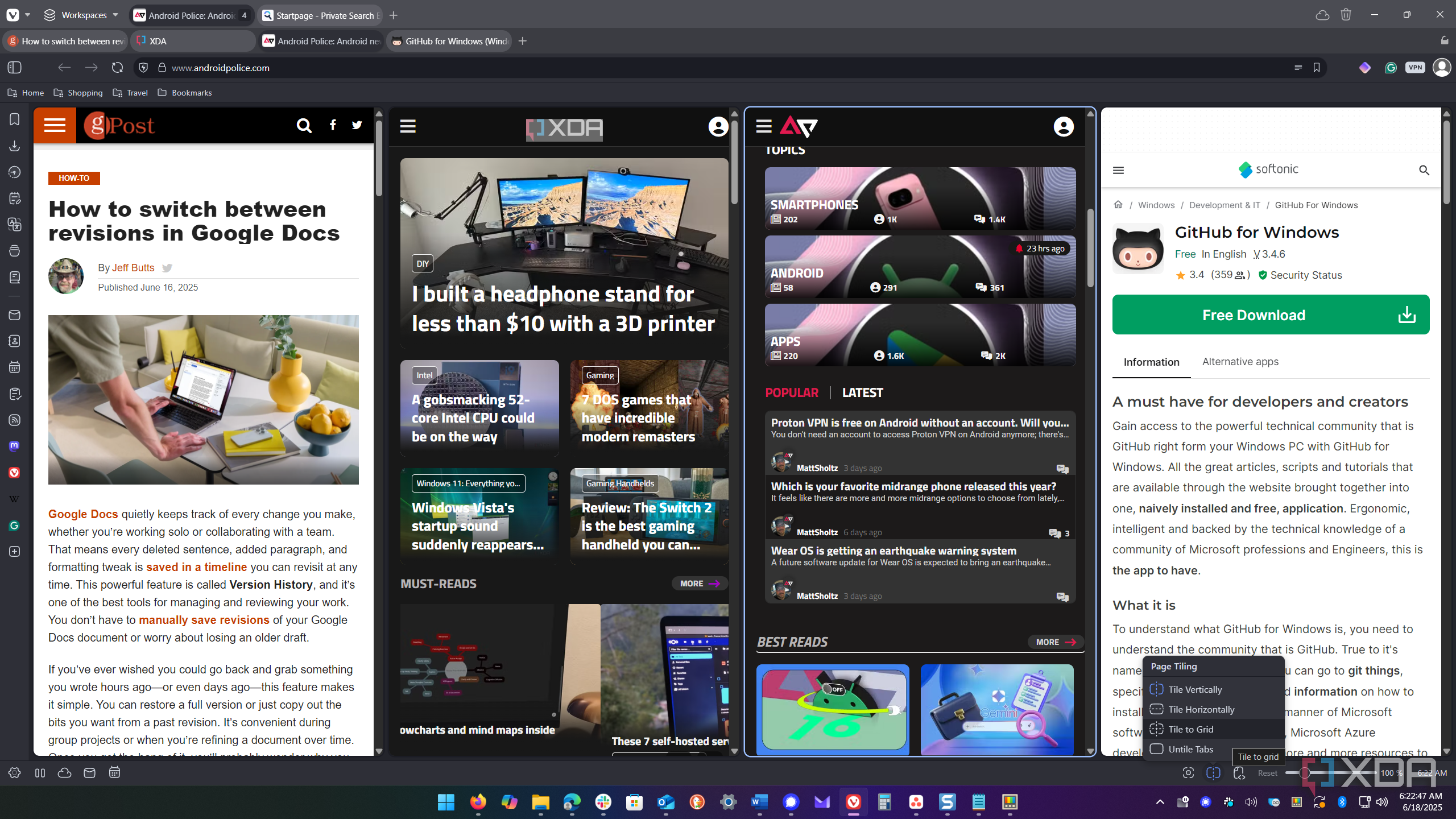Expand the Android Police hamburger menu
This screenshot has height=819, width=1456.
(764, 126)
